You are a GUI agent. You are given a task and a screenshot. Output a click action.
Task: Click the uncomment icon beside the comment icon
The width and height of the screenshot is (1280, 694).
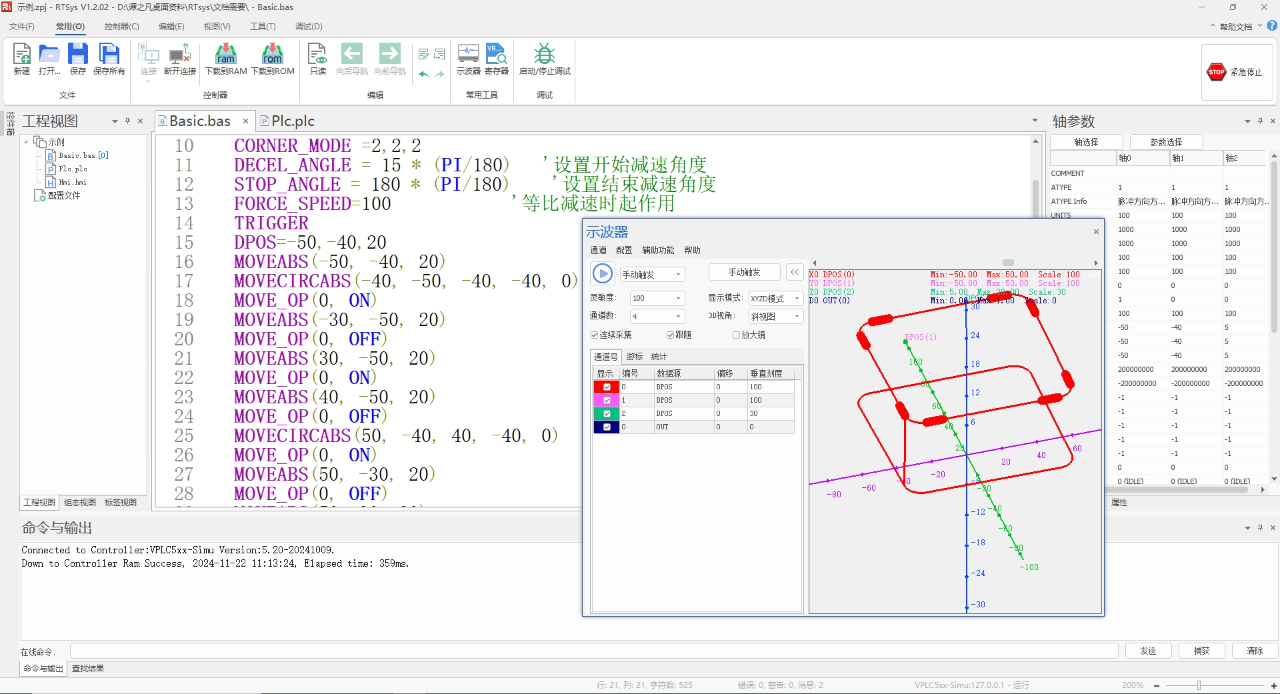click(x=439, y=54)
